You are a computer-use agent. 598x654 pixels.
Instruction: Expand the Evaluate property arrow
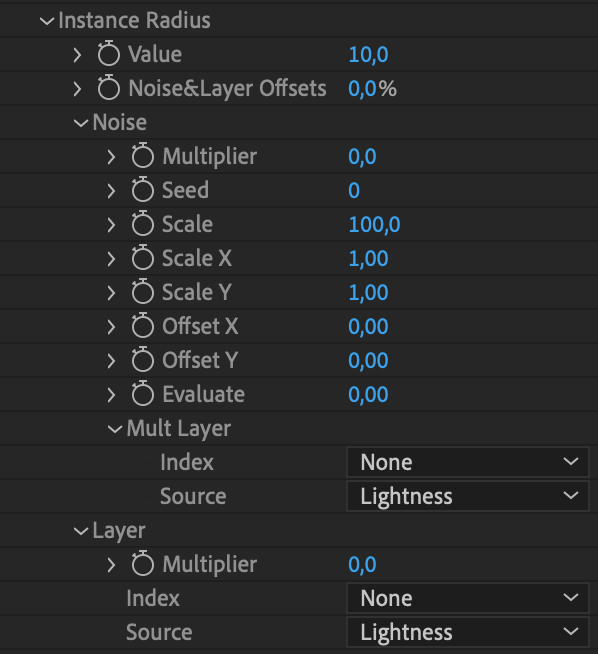[111, 394]
